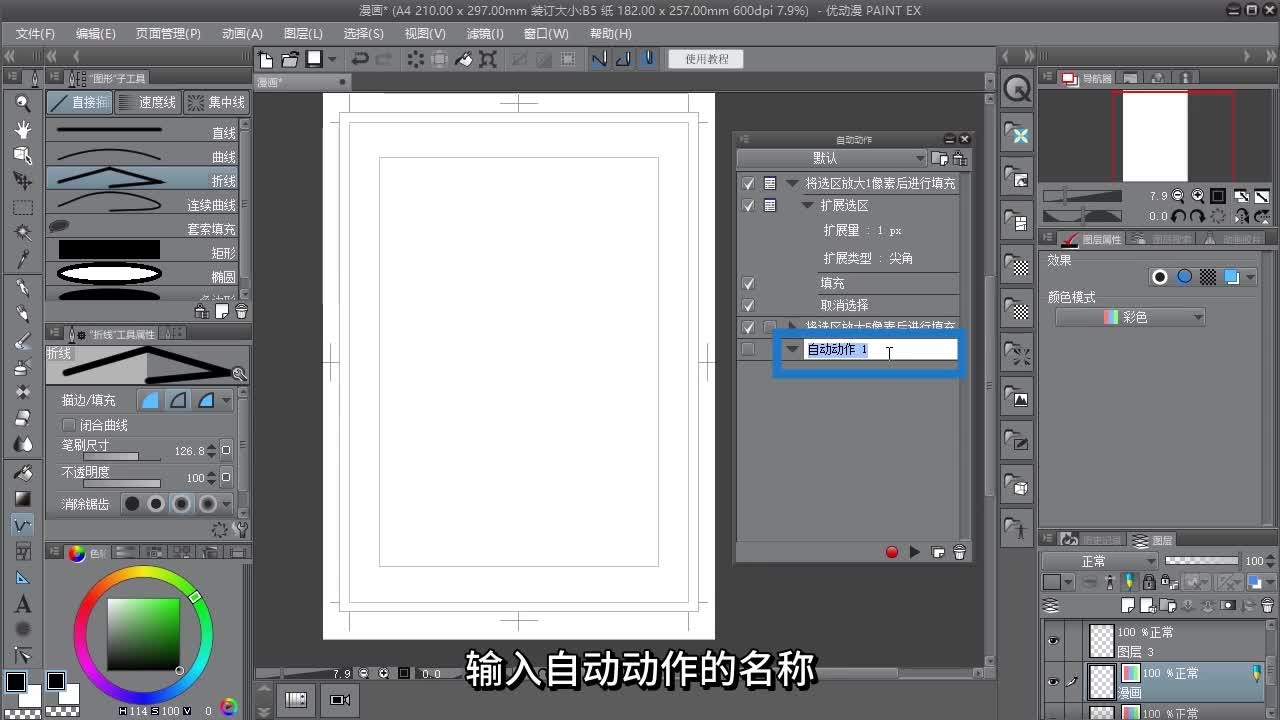This screenshot has width=1280, height=720.
Task: Open the quick access panel icon
Action: point(1017,89)
